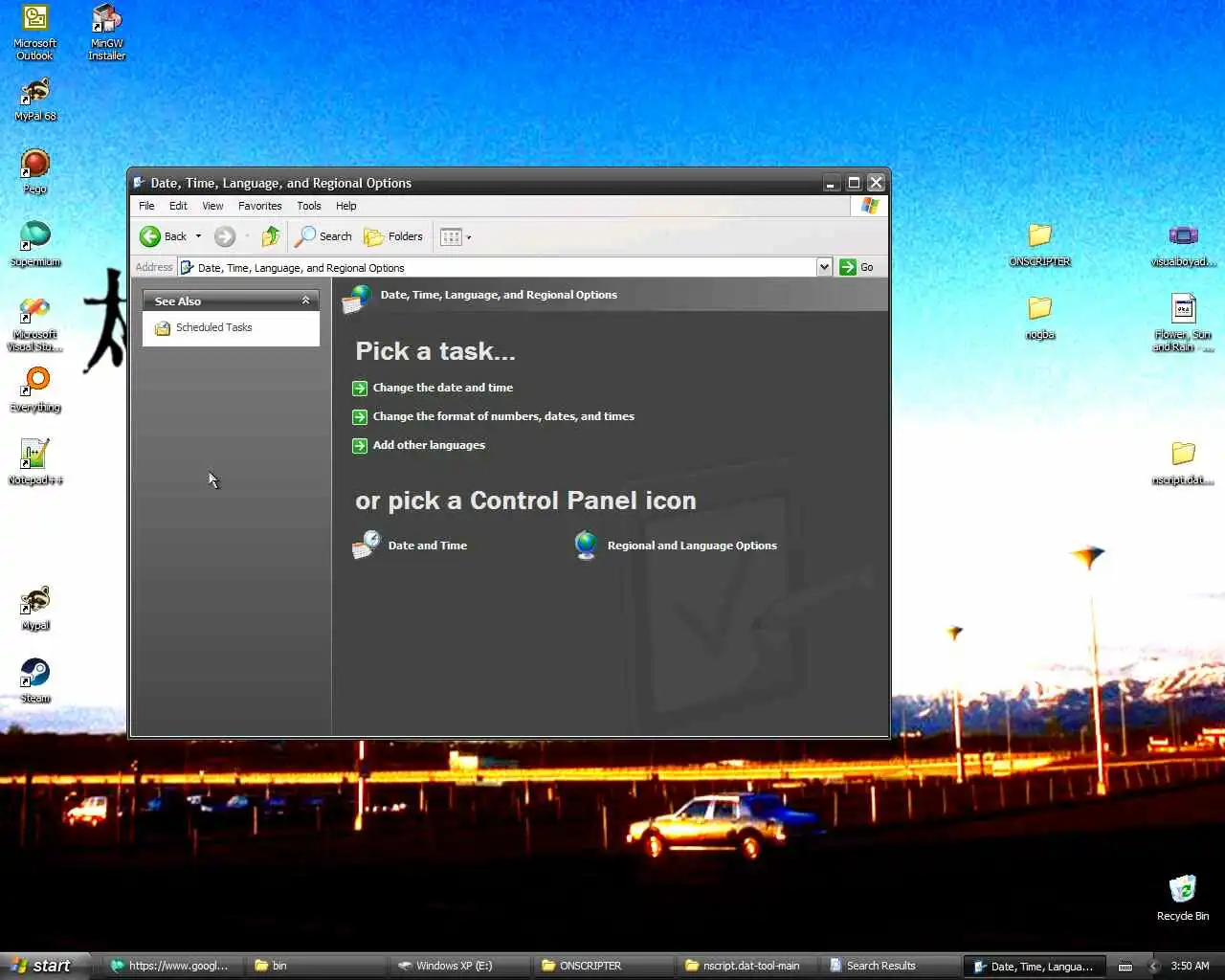The image size is (1225, 980).
Task: Minimize the Regional Options window
Action: pos(832,183)
